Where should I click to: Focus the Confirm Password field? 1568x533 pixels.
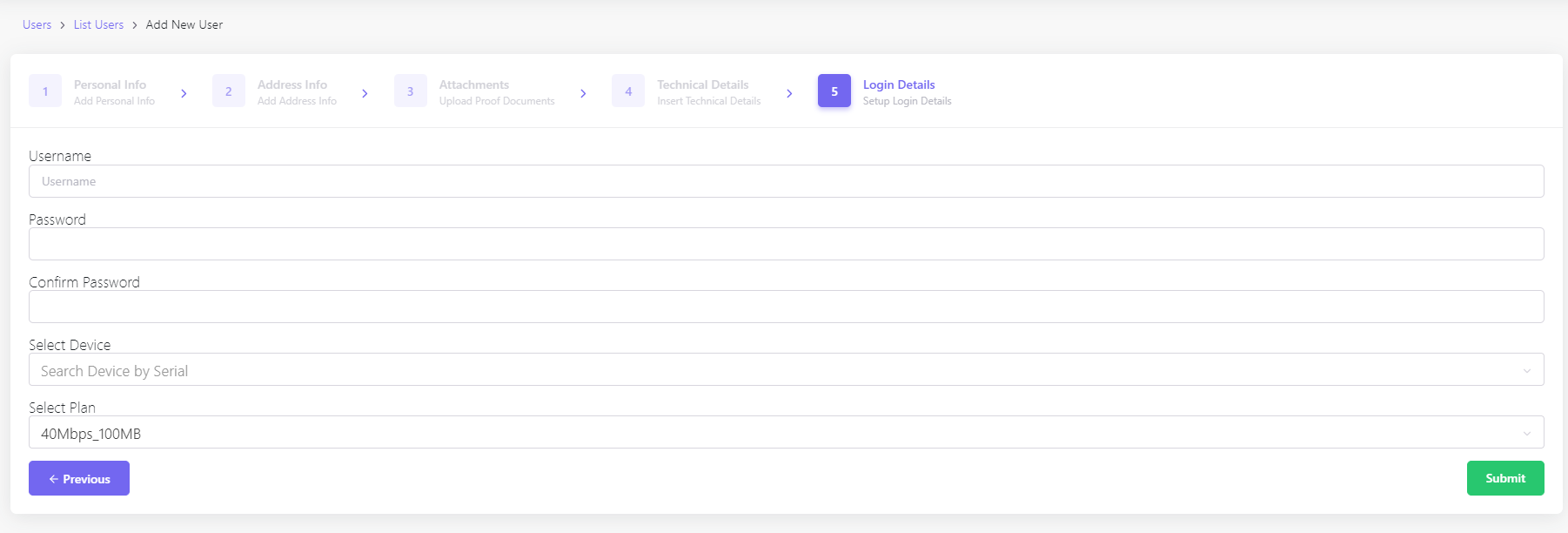coord(787,307)
